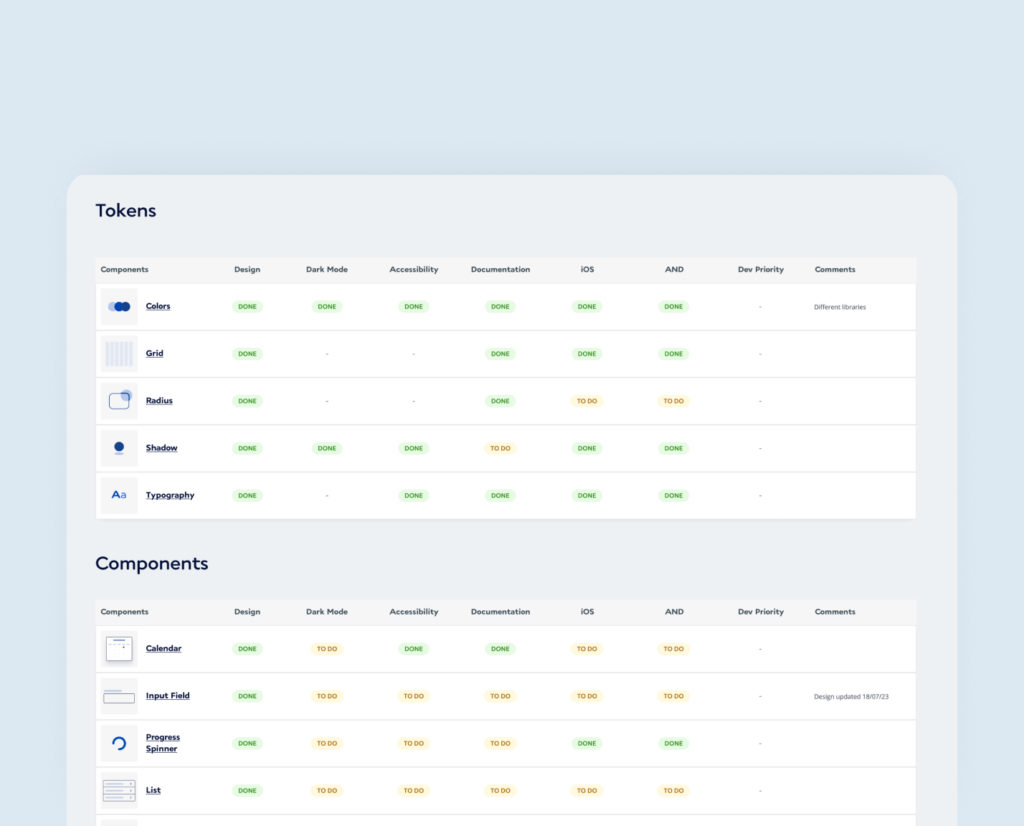The height and width of the screenshot is (826, 1024).
Task: Open the Progress Spinner link
Action: 162,743
